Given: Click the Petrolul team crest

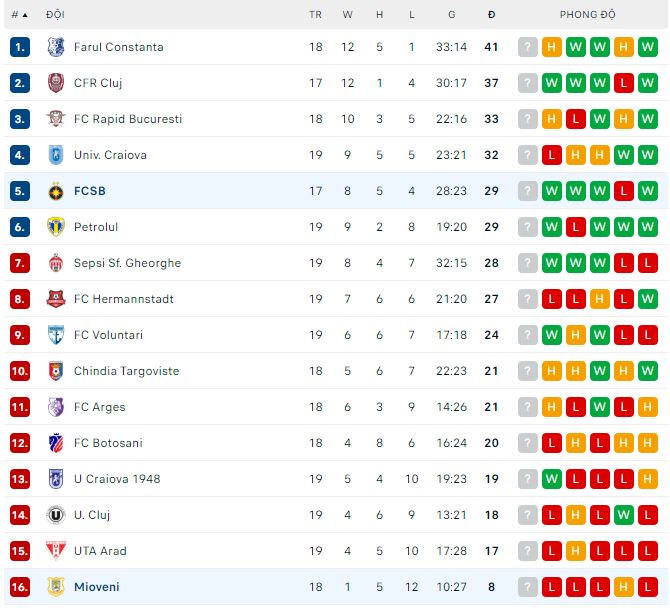Looking at the screenshot, I should 56,227.
